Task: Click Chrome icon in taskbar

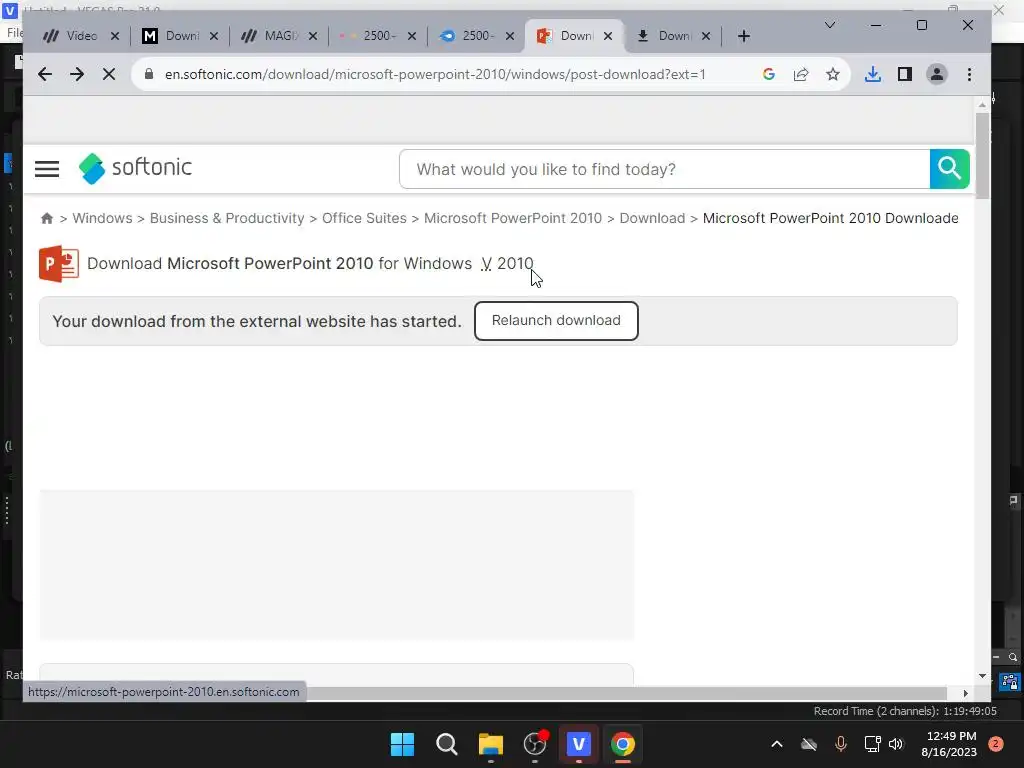Action: (622, 744)
